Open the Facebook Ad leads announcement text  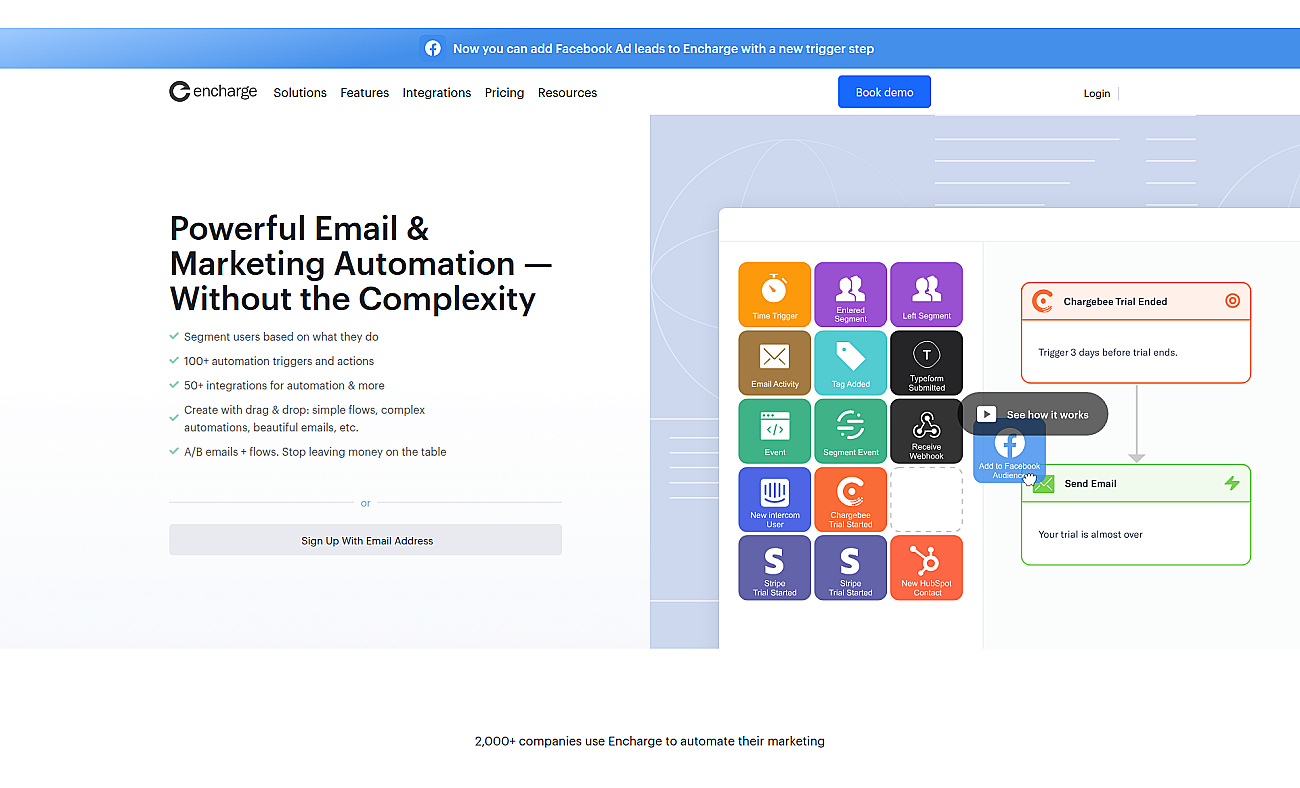663,48
